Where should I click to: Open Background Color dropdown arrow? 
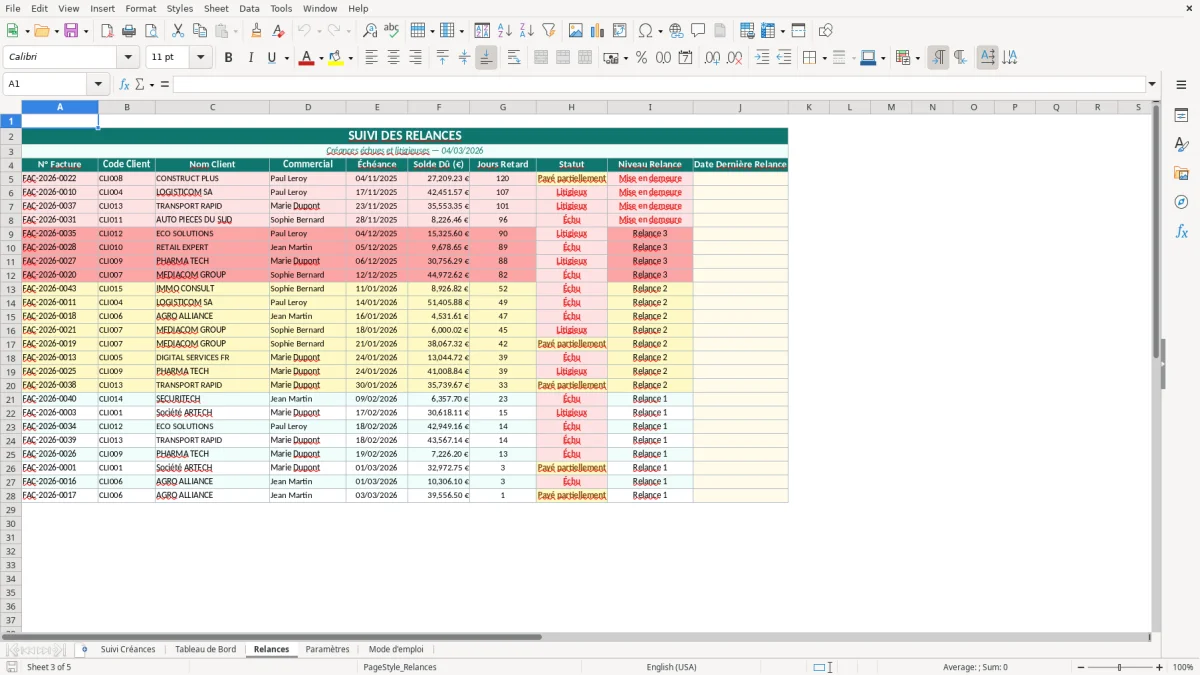[350, 58]
